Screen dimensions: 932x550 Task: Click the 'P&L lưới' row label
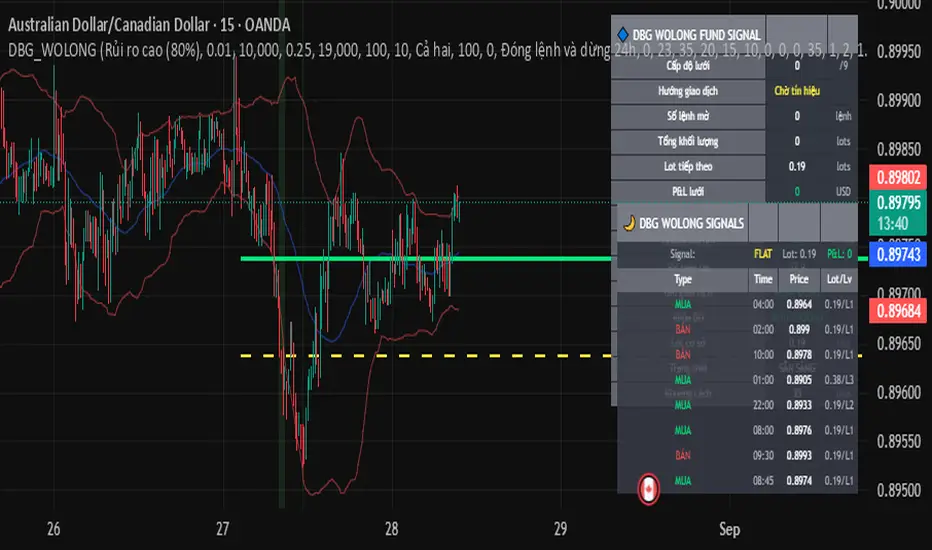point(688,191)
